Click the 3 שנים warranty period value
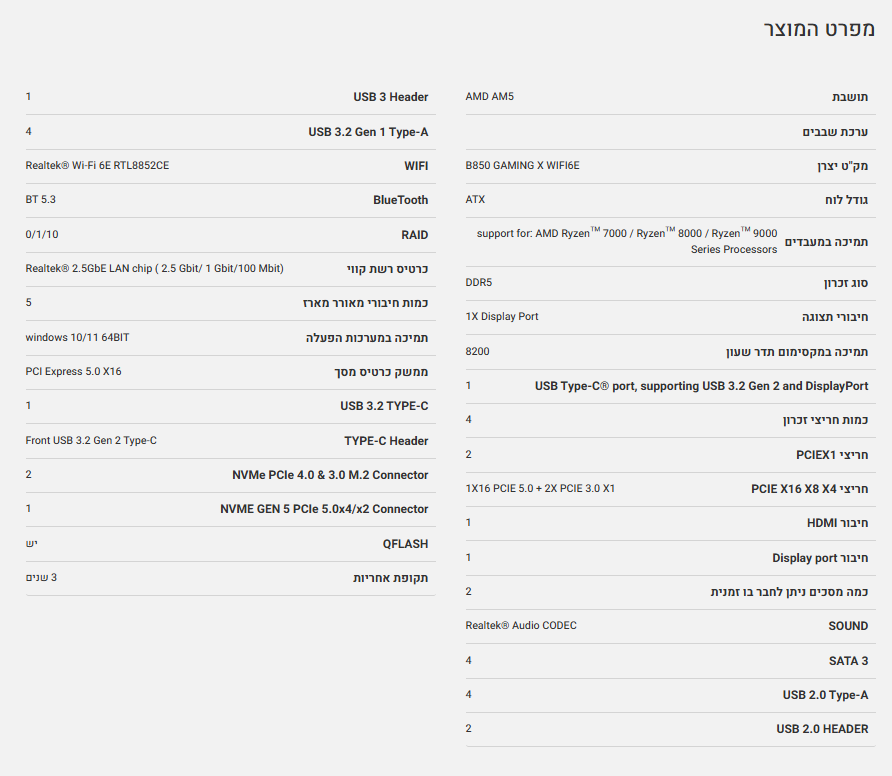The image size is (892, 776). coord(41,578)
